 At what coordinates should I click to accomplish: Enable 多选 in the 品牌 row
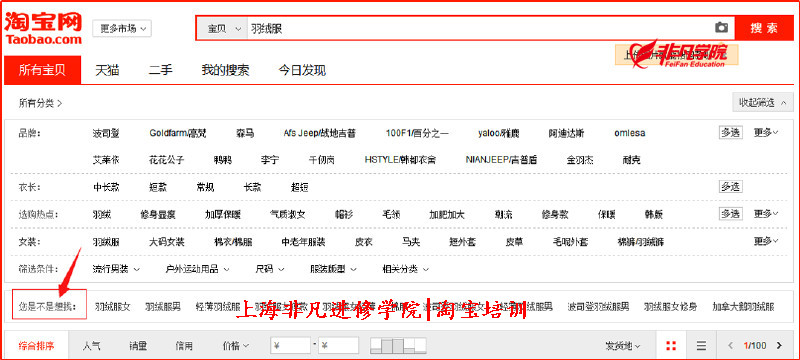click(731, 133)
